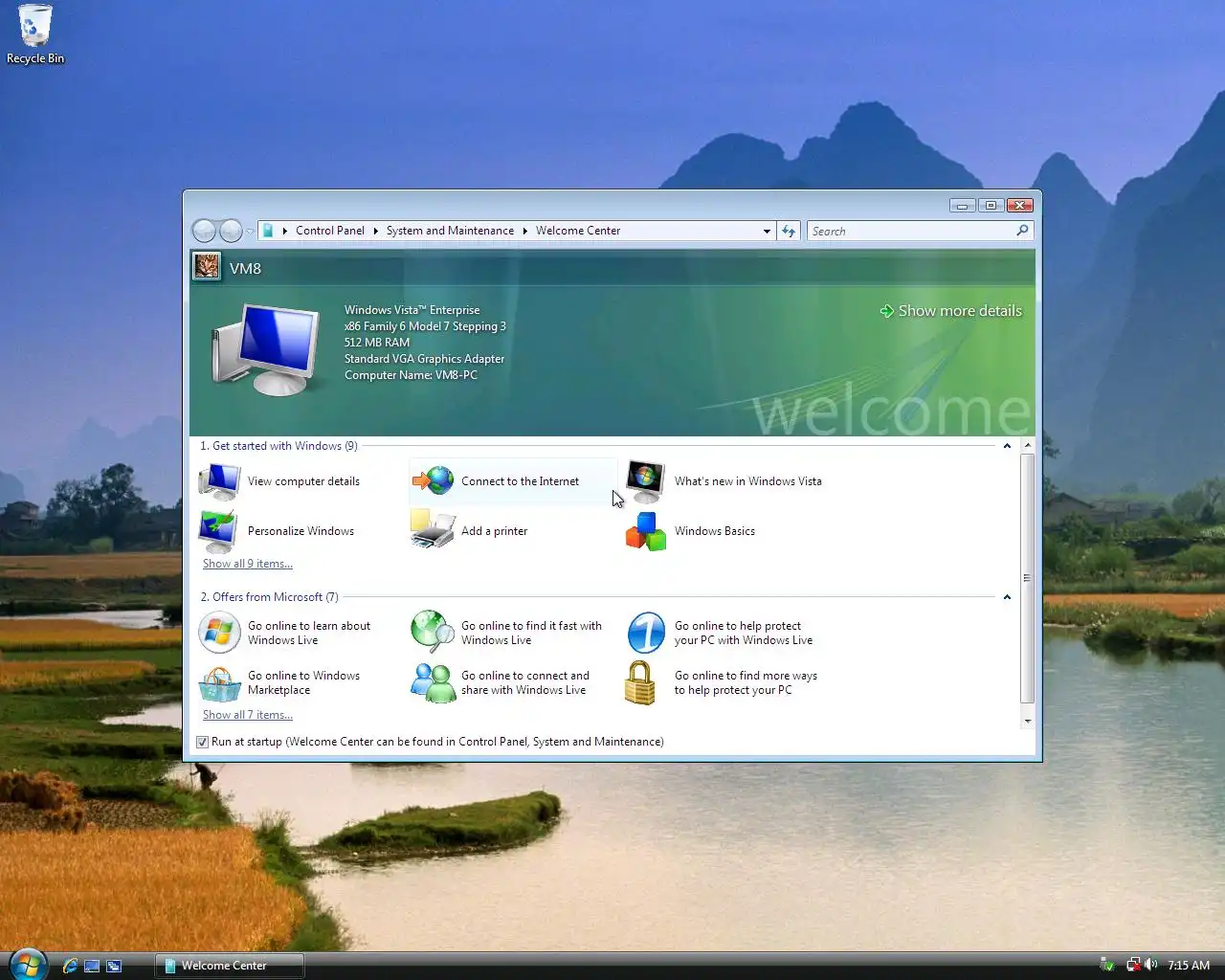Click What's new in Windows Vista label
The width and height of the screenshot is (1225, 980).
point(747,481)
